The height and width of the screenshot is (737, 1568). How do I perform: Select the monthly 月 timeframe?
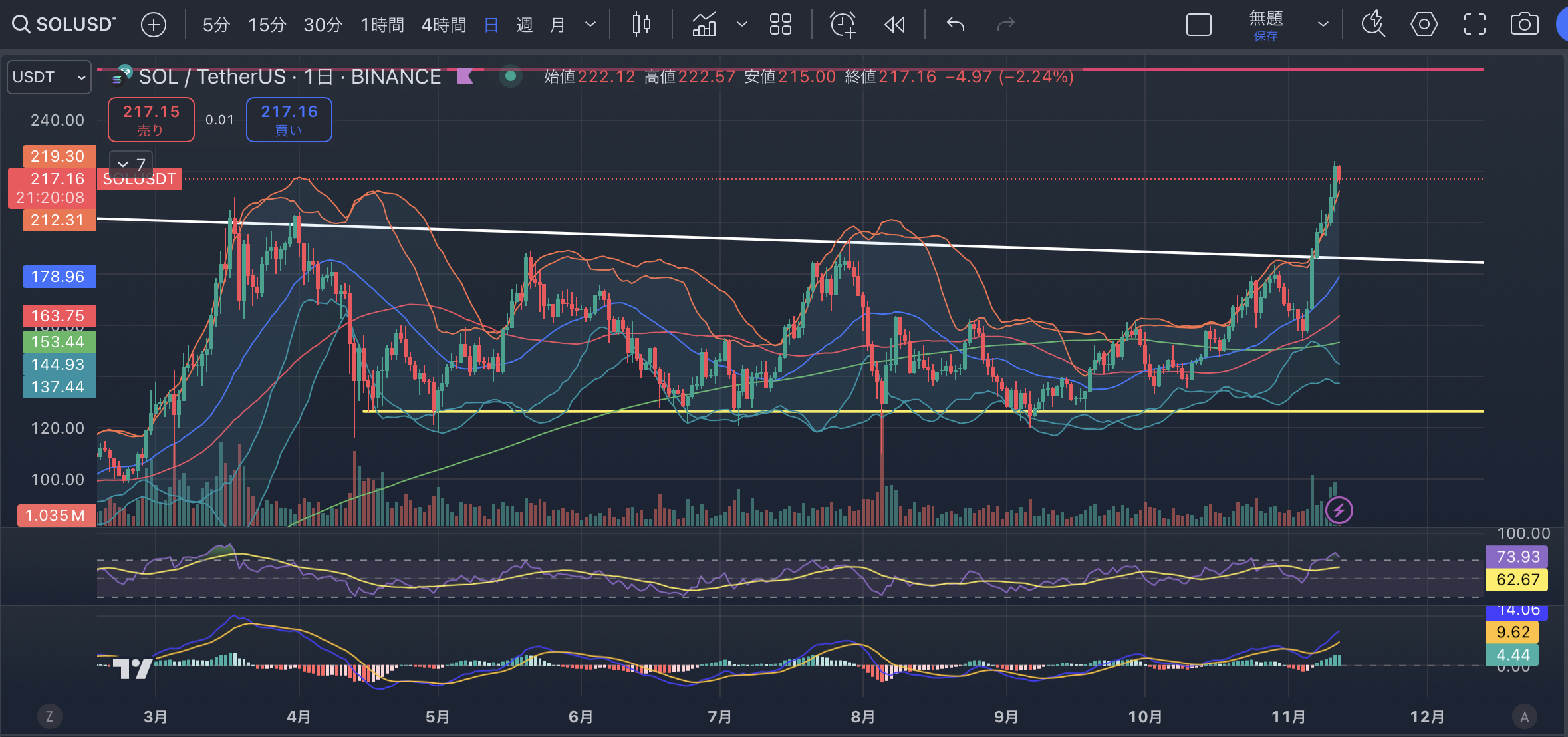coord(557,25)
